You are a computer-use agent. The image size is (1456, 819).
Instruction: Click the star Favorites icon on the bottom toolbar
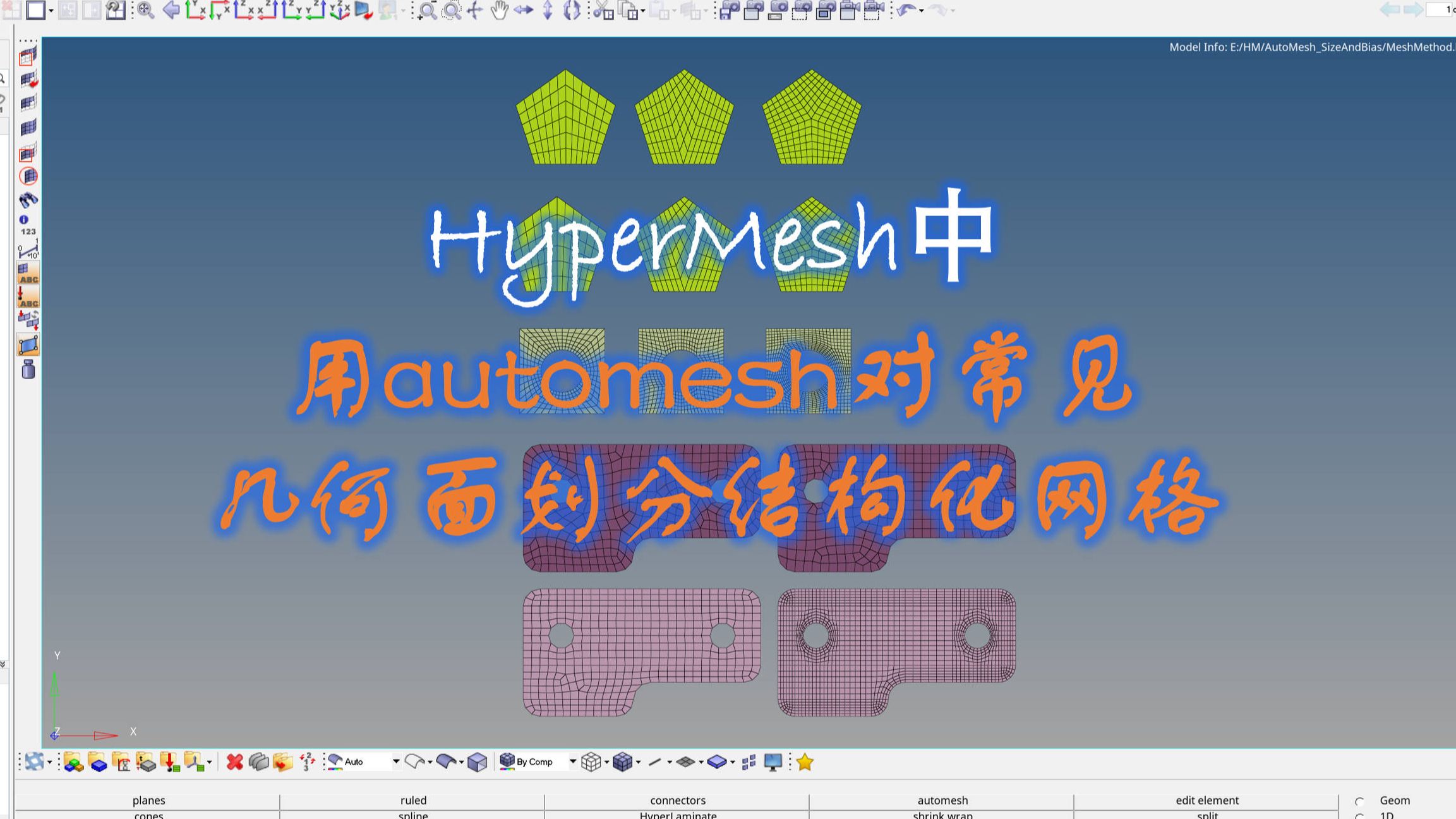[806, 761]
